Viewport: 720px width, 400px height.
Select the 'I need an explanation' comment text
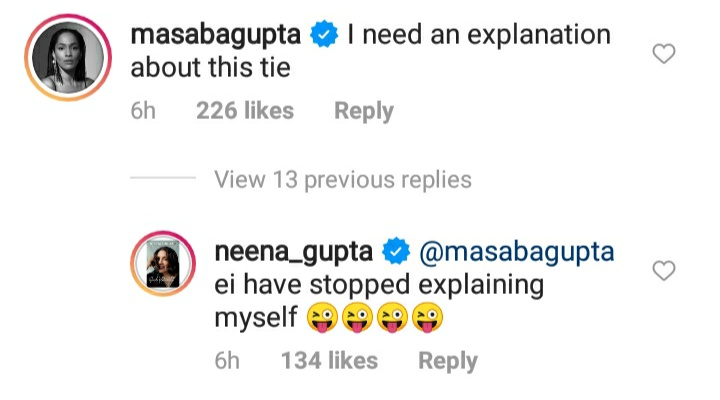[x=478, y=36]
